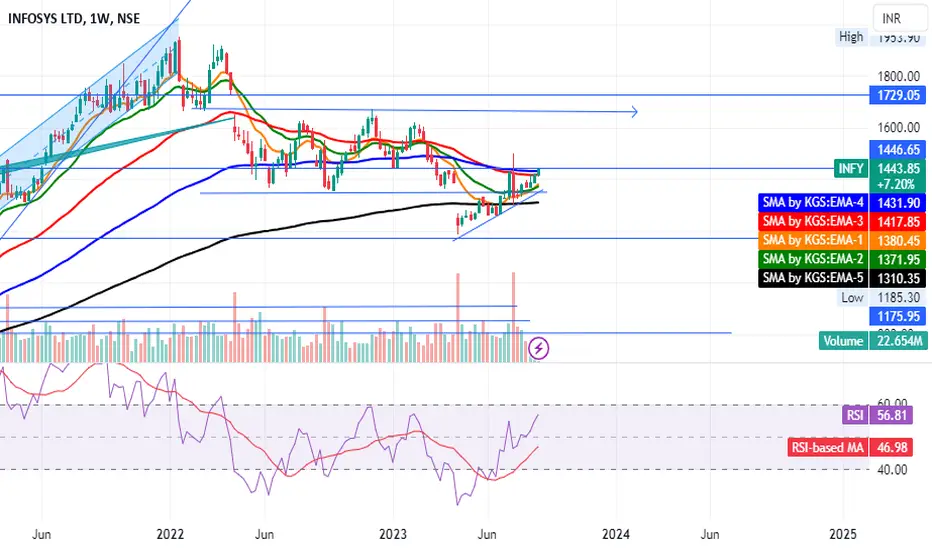Viewport: 932px width, 550px height.
Task: Click the arrowhead of the horizontal ray line
Action: [x=635, y=111]
